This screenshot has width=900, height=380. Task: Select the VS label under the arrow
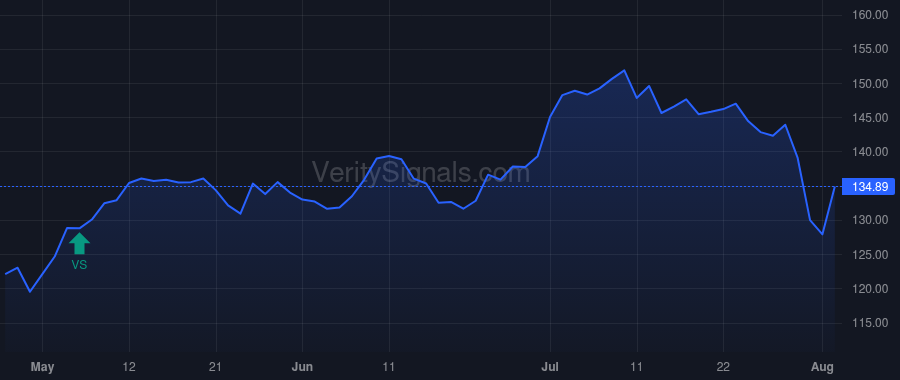click(79, 265)
